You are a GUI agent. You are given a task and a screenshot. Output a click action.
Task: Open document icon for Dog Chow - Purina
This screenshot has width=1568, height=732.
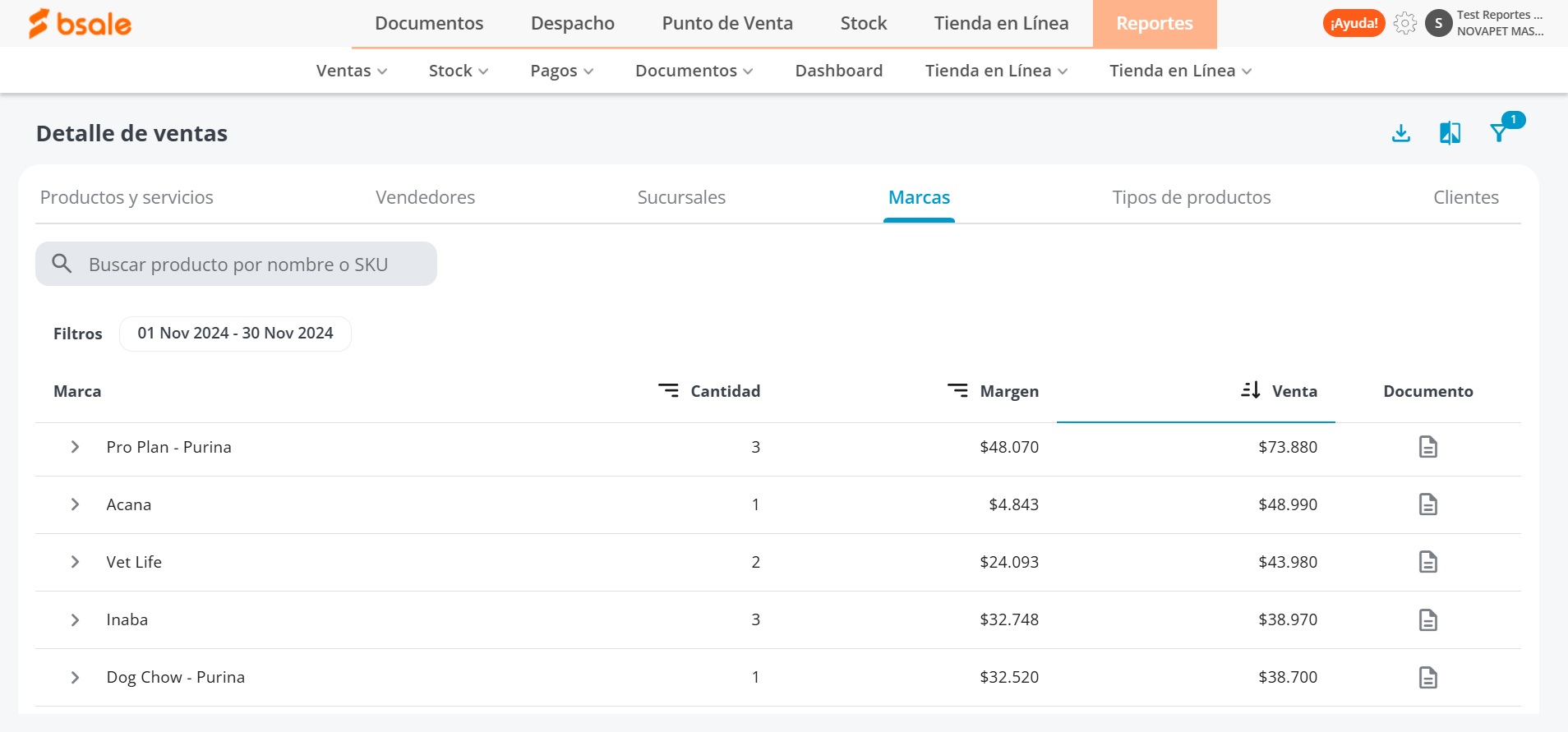pos(1428,677)
